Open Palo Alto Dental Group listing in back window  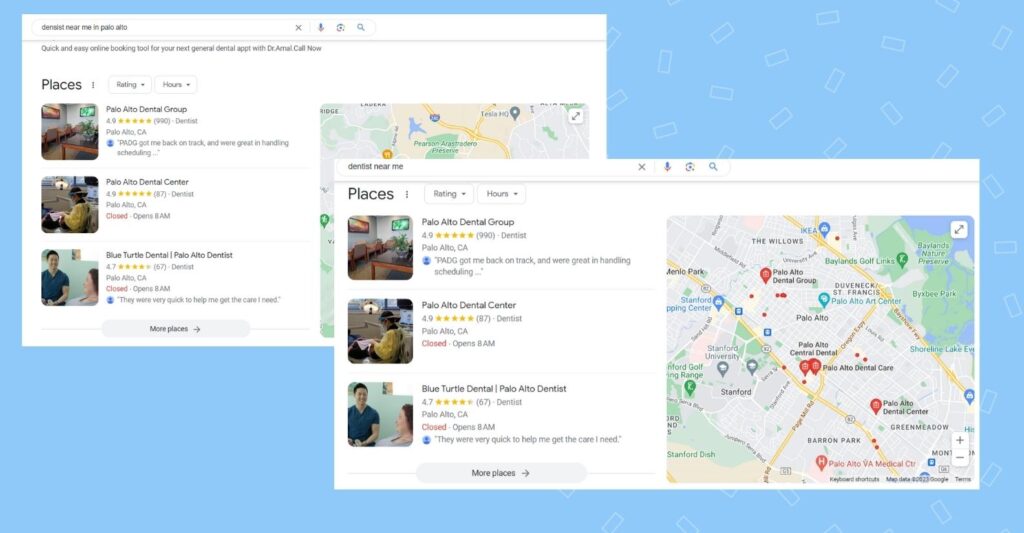pos(146,109)
